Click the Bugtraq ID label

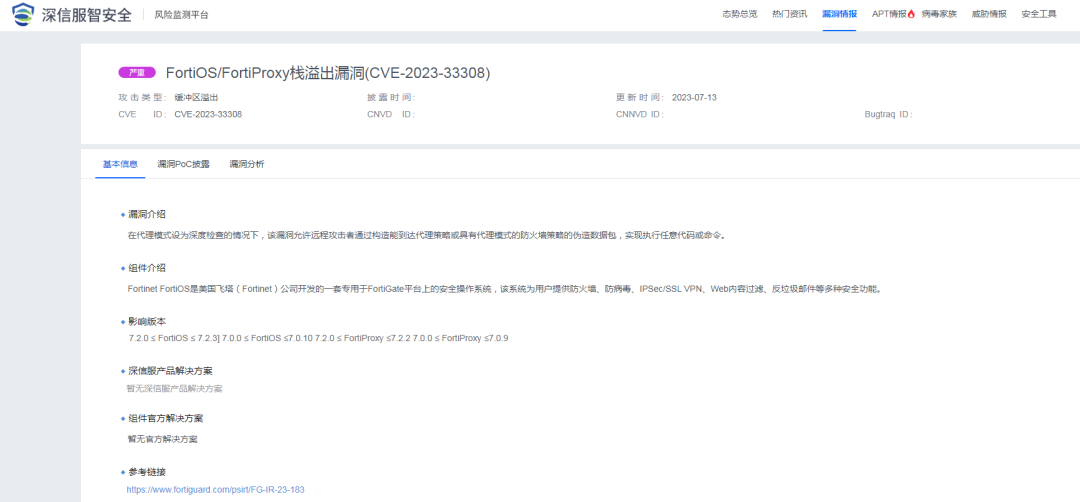coord(889,114)
